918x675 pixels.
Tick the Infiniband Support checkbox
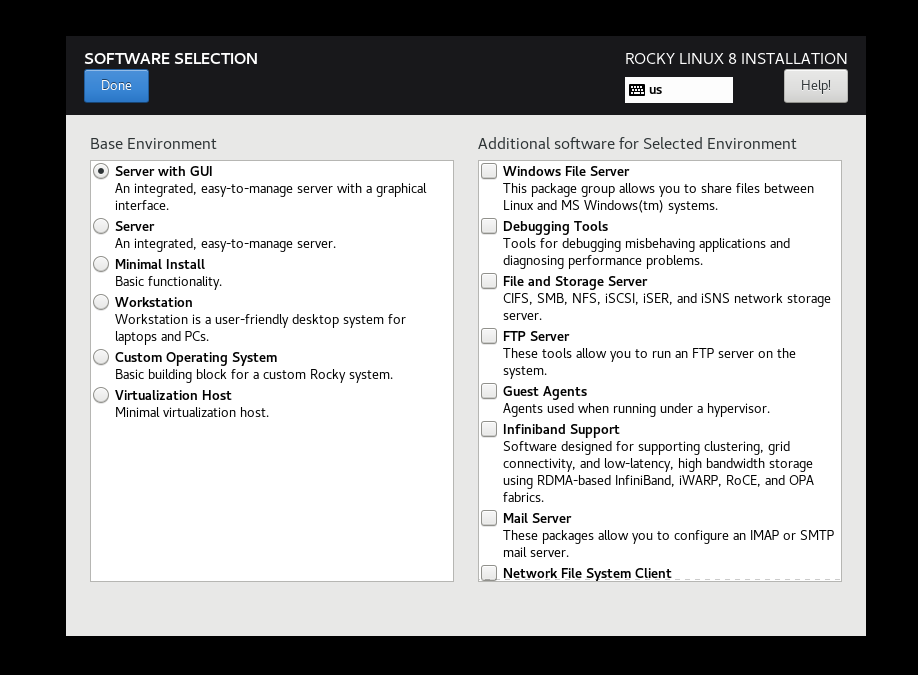tap(489, 429)
